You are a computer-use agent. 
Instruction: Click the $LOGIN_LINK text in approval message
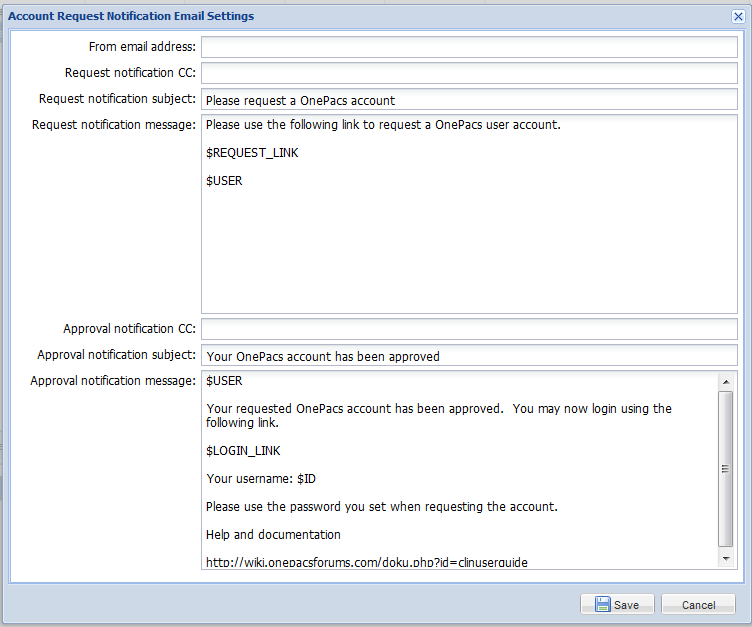pos(243,451)
